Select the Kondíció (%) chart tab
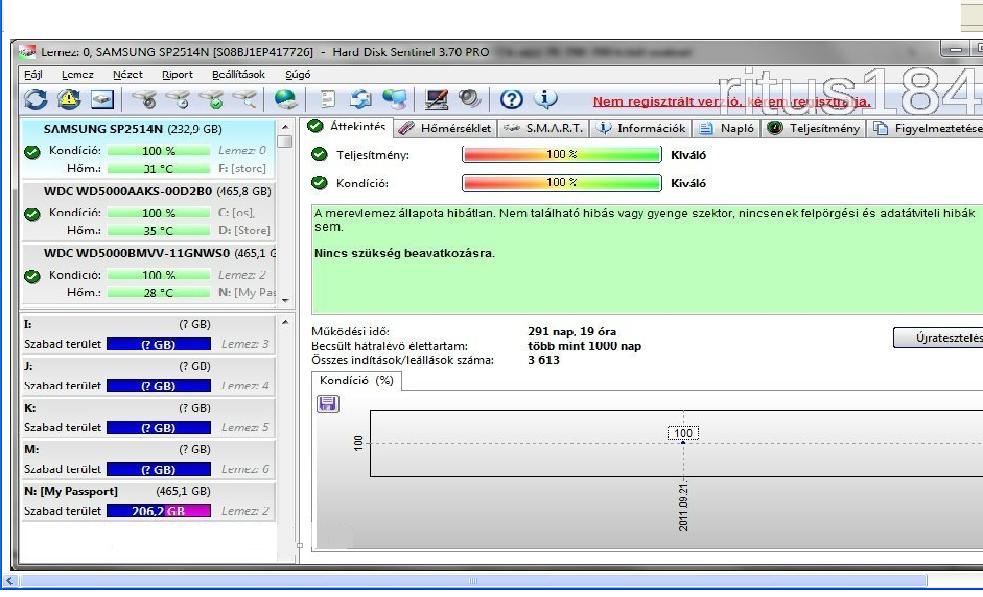This screenshot has width=983, height=597. click(x=356, y=381)
